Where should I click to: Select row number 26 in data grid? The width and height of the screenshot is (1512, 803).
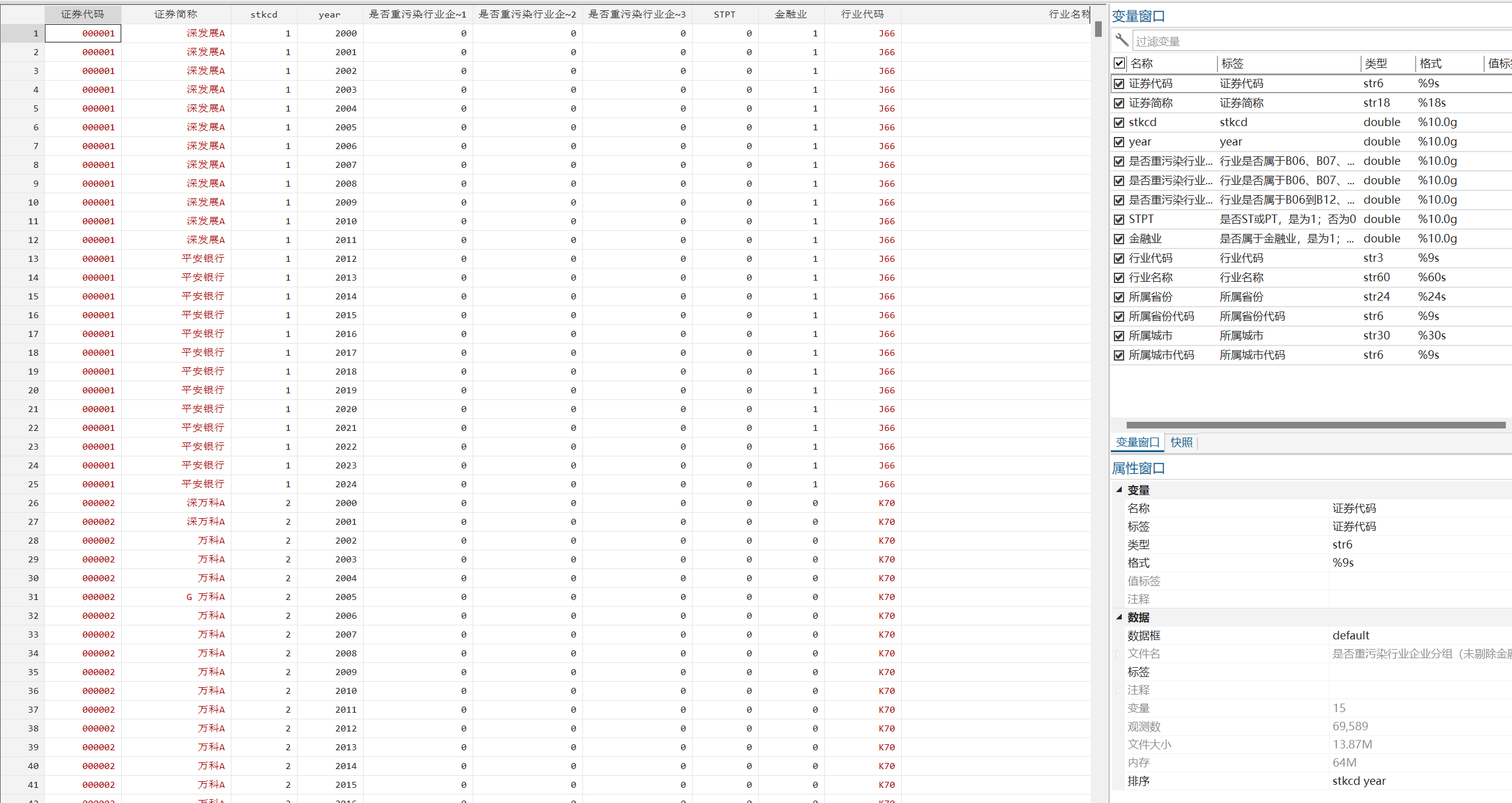33,503
